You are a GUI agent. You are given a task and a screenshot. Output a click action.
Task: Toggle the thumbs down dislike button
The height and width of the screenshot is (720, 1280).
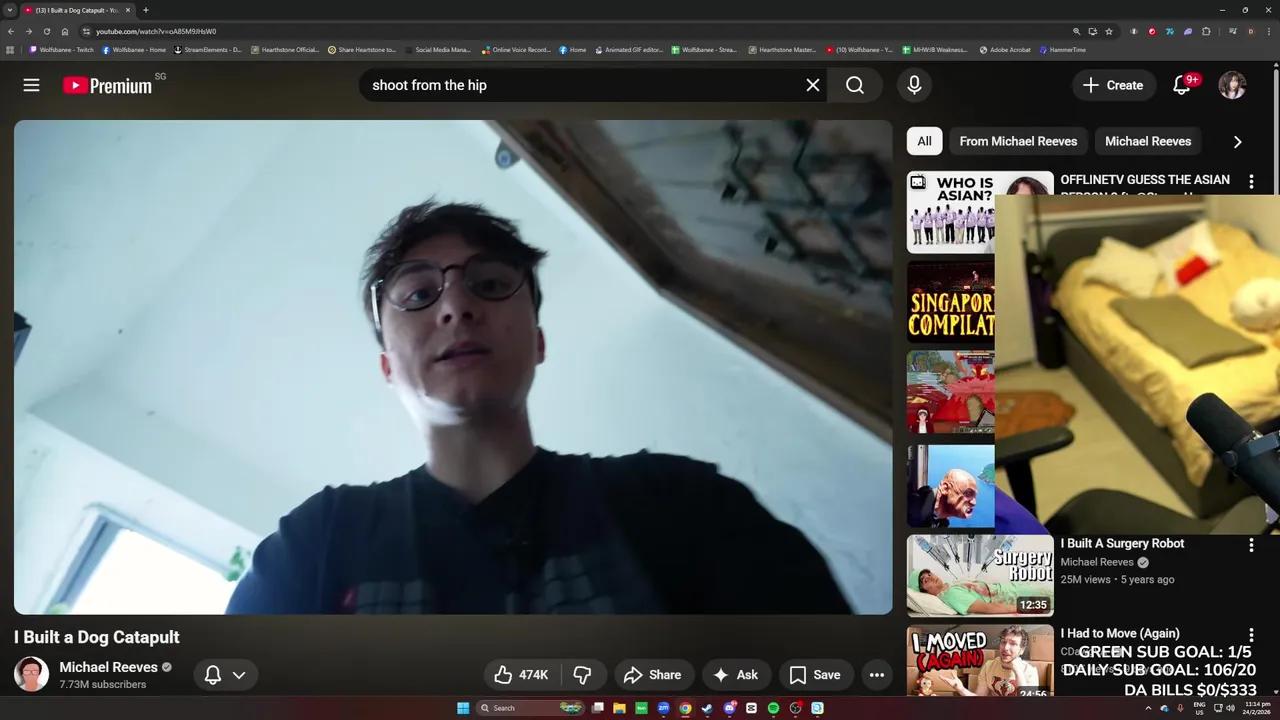(582, 674)
